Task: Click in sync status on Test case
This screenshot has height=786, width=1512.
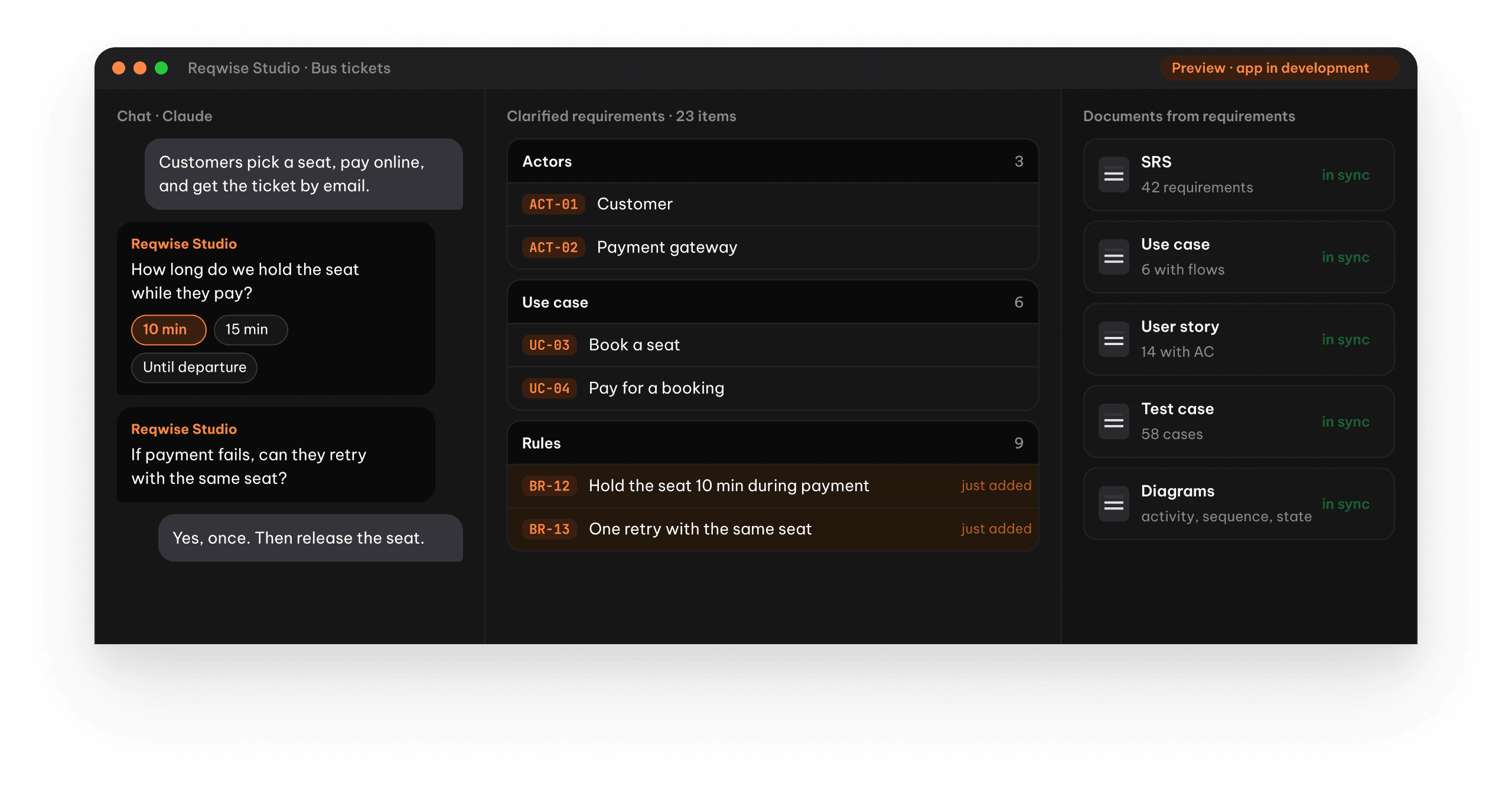Action: coord(1345,421)
